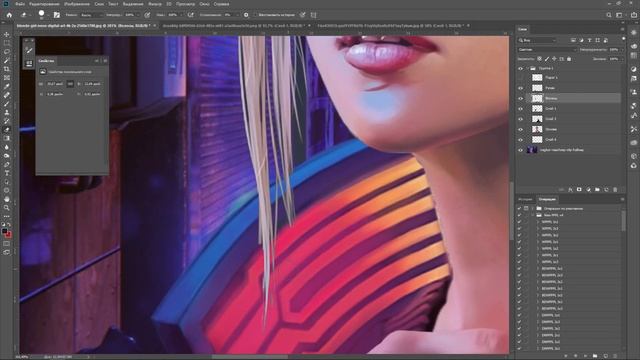Toggle the erase to history checkbox
640x360 pixels.
click(255, 15)
